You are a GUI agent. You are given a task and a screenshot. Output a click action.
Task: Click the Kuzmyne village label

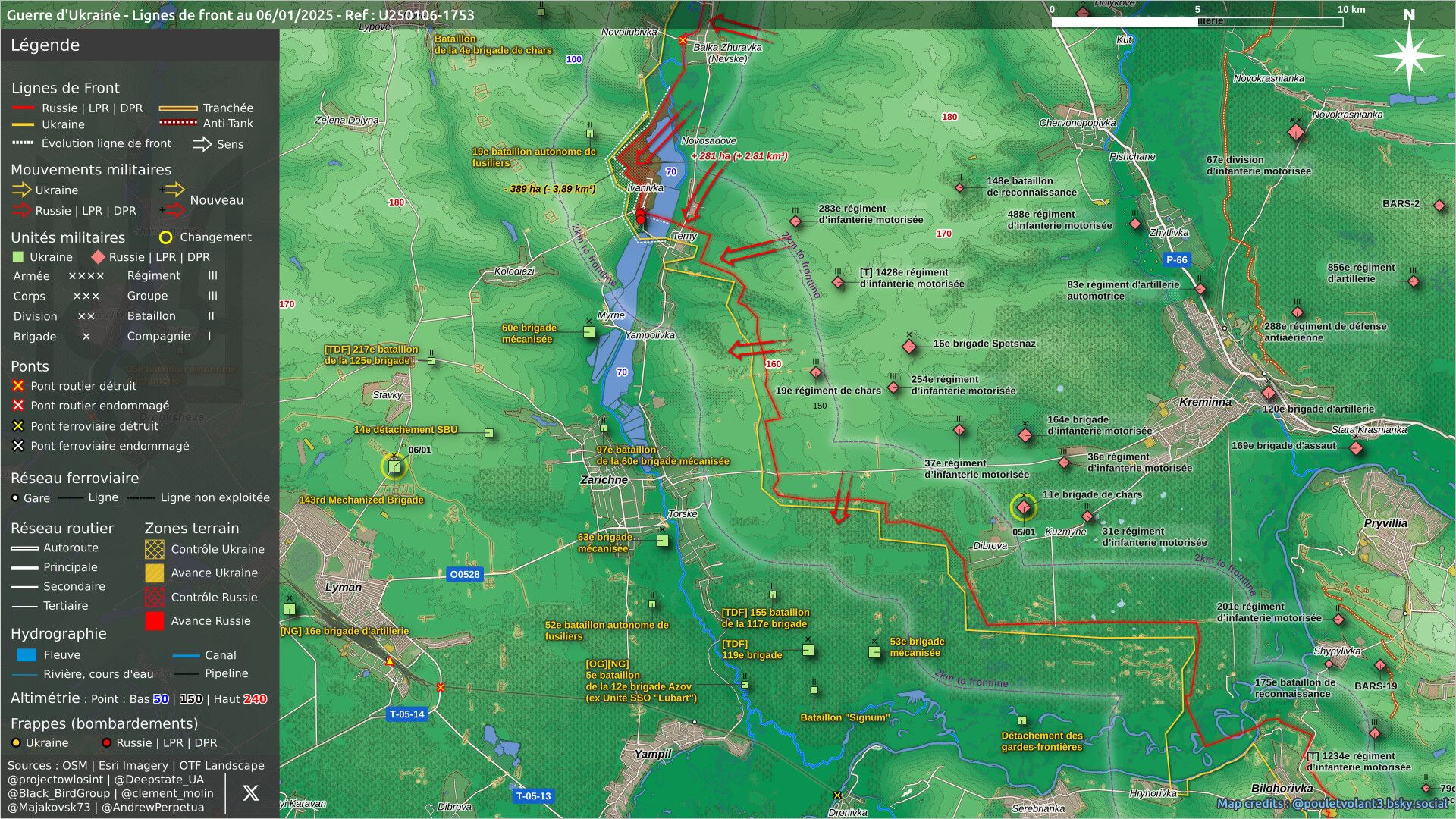1065,532
